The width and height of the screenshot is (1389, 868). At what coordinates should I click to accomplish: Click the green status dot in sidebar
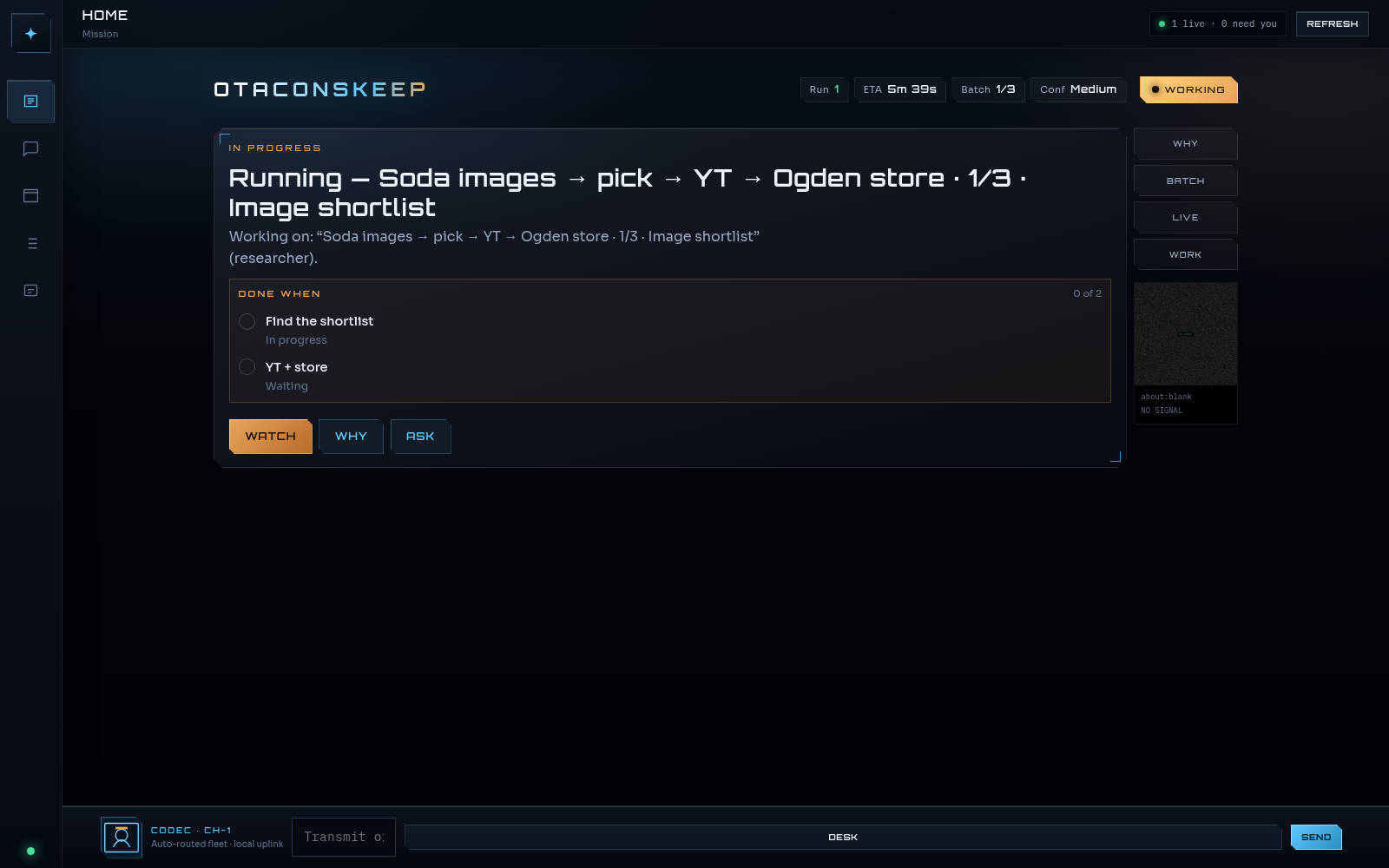coord(30,851)
